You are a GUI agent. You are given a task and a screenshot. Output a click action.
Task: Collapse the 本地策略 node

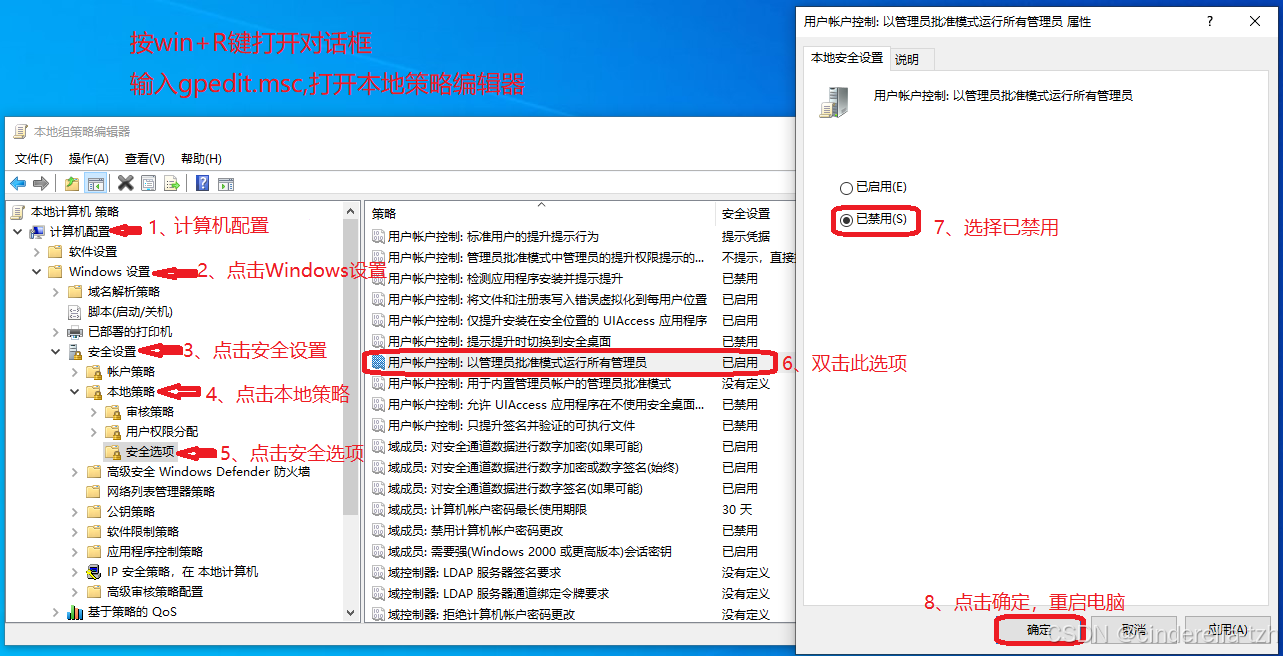click(x=75, y=391)
